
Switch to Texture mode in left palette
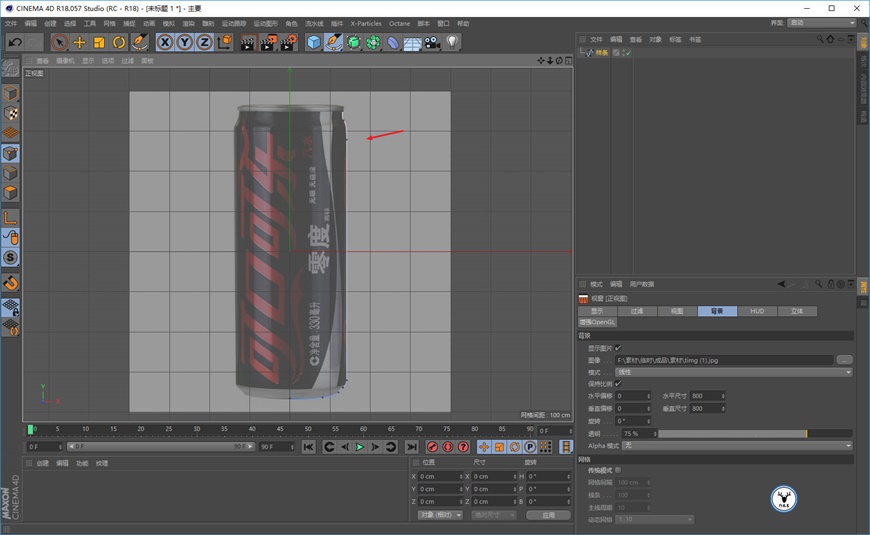coord(11,114)
